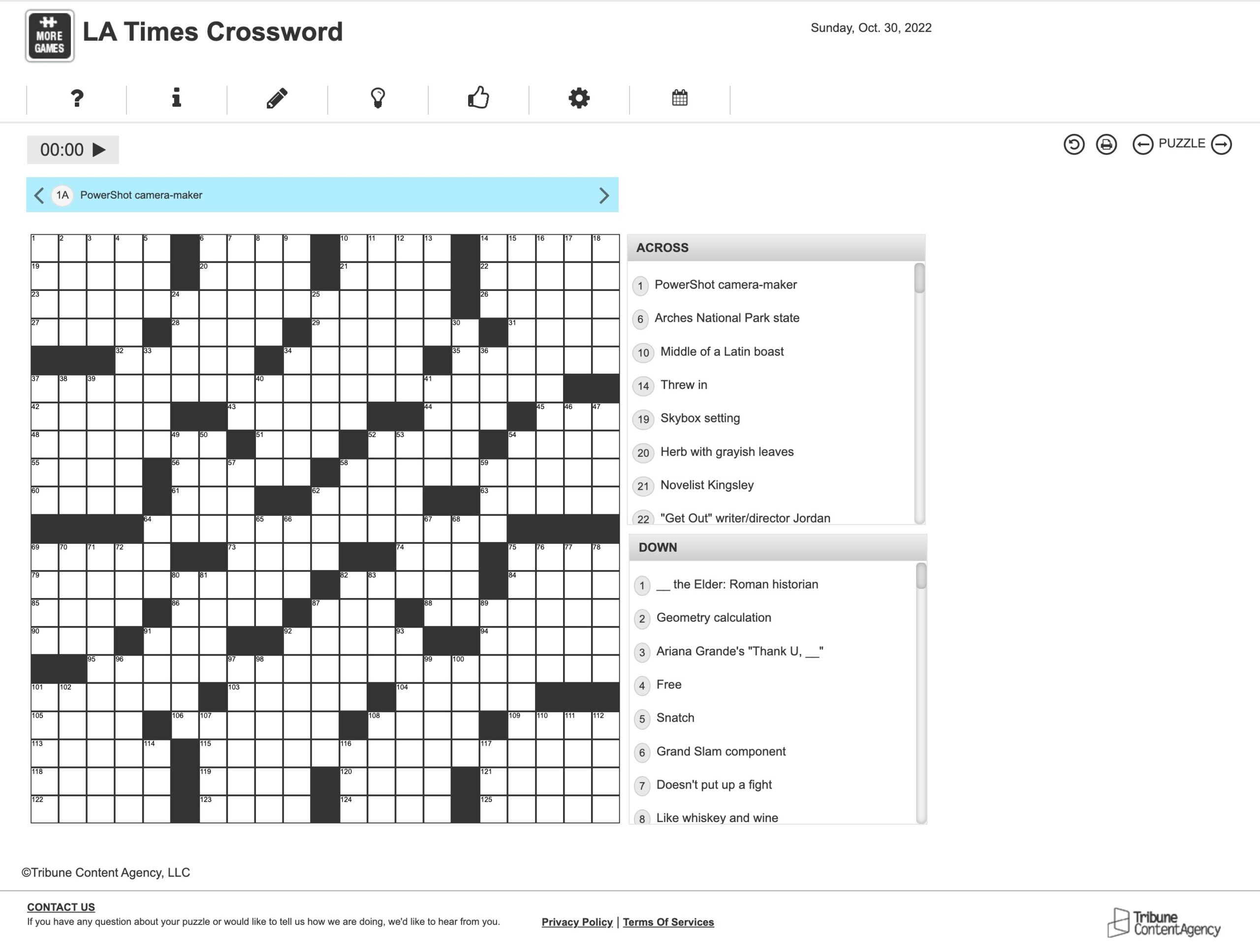1260x952 pixels.
Task: Show previous clue with left chevron
Action: pos(39,195)
